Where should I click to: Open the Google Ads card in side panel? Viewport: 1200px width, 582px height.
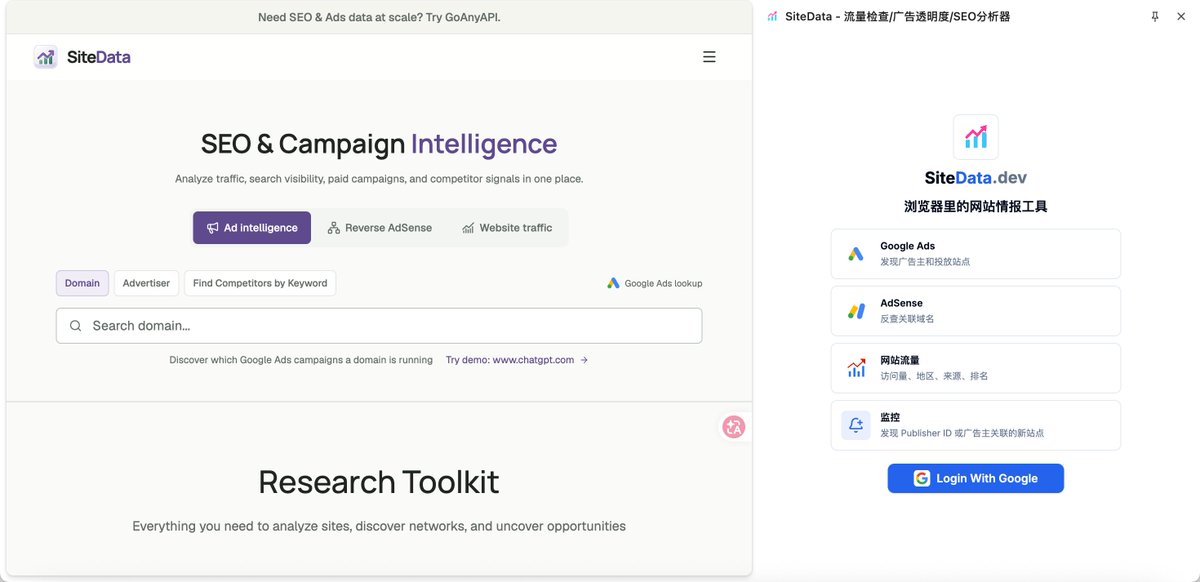(976, 254)
